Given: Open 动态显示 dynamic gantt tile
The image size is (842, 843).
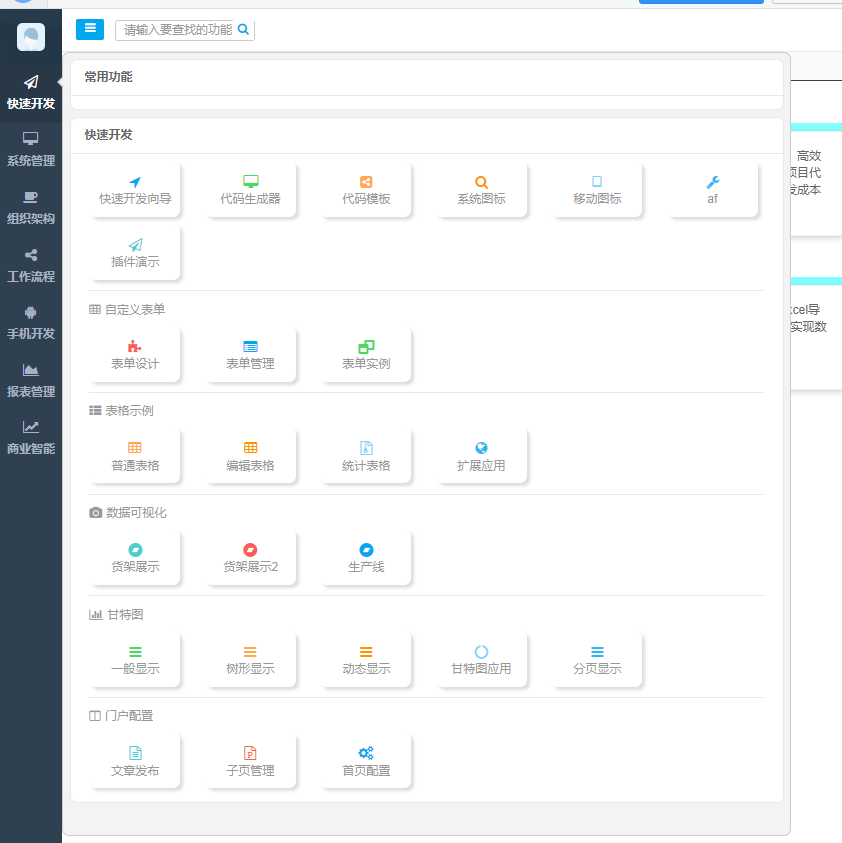Looking at the screenshot, I should click(x=366, y=661).
